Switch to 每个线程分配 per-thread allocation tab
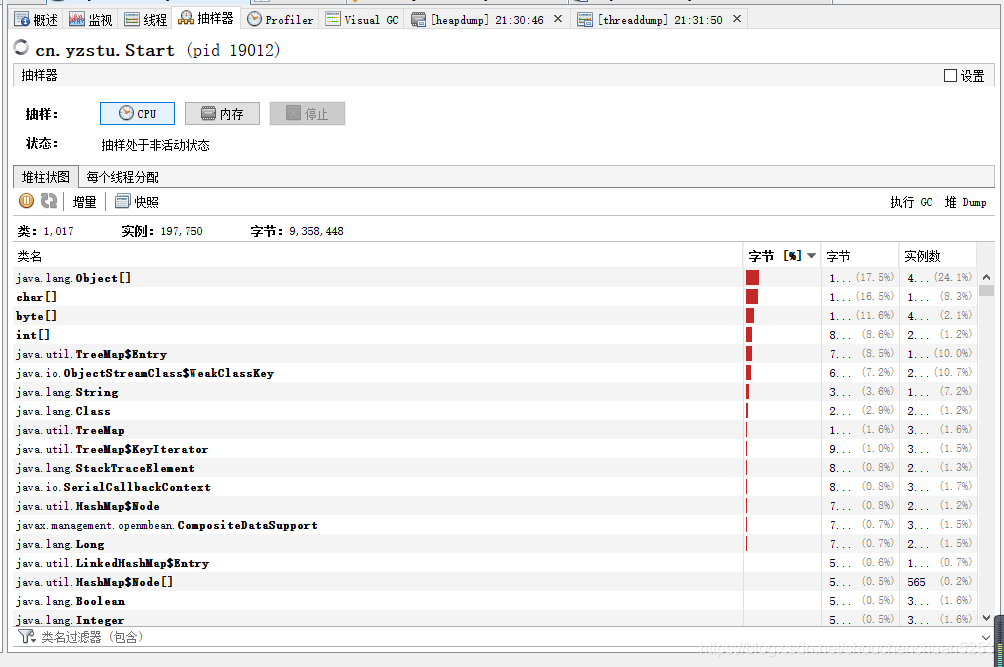The width and height of the screenshot is (1004, 667). coord(122,177)
